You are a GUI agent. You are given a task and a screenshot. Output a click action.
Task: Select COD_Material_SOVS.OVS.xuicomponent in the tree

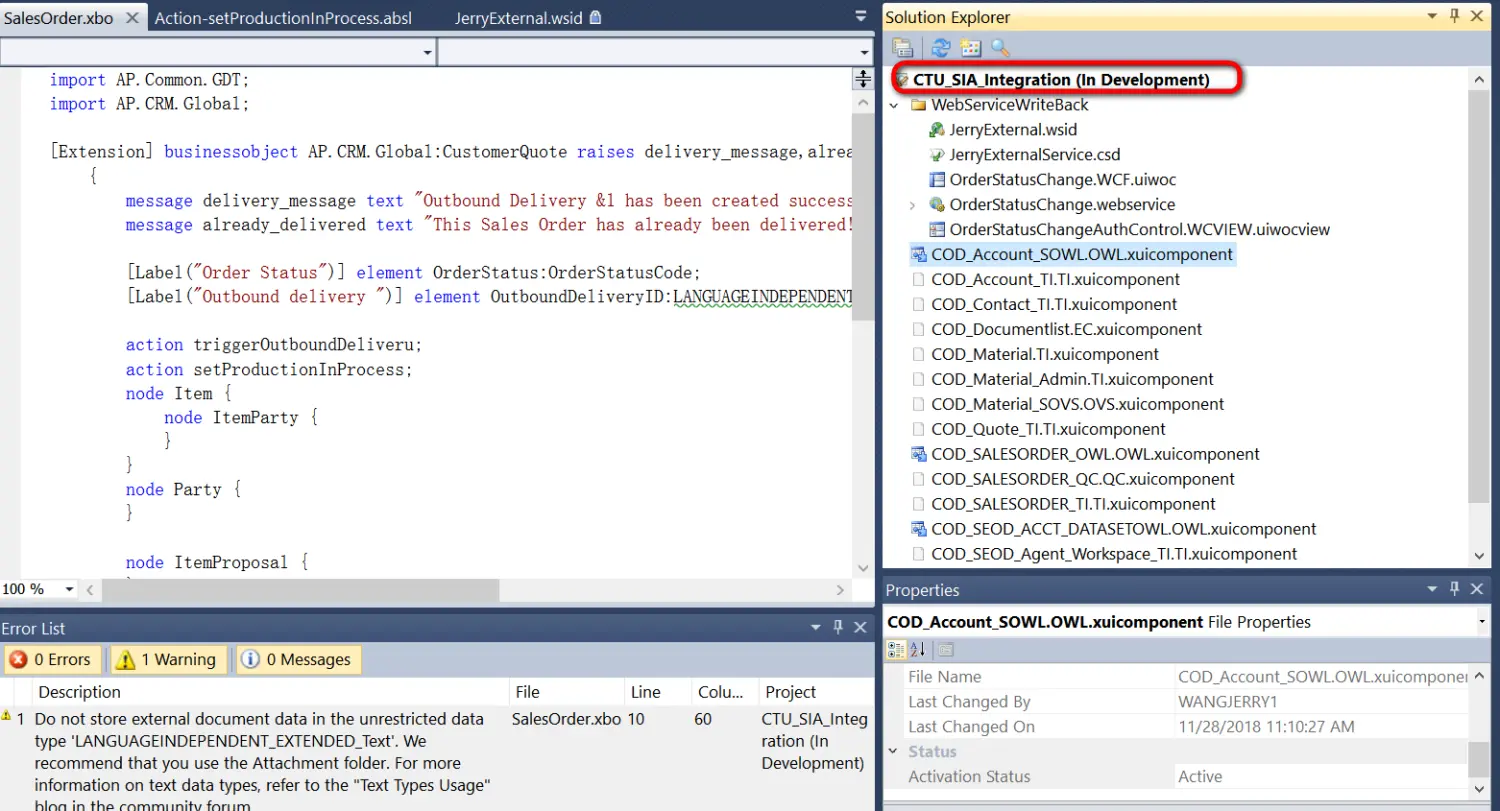[1077, 405]
